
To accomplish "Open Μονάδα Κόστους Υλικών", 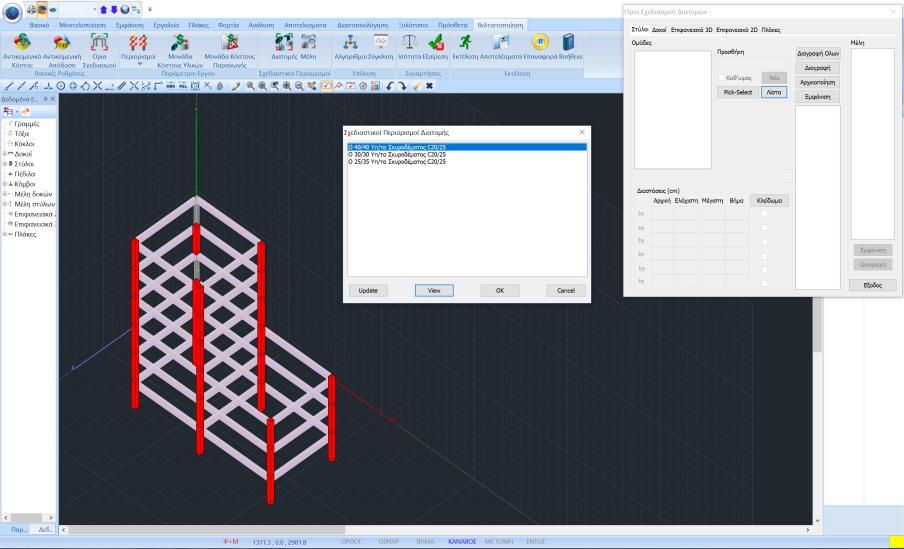I will (180, 43).
